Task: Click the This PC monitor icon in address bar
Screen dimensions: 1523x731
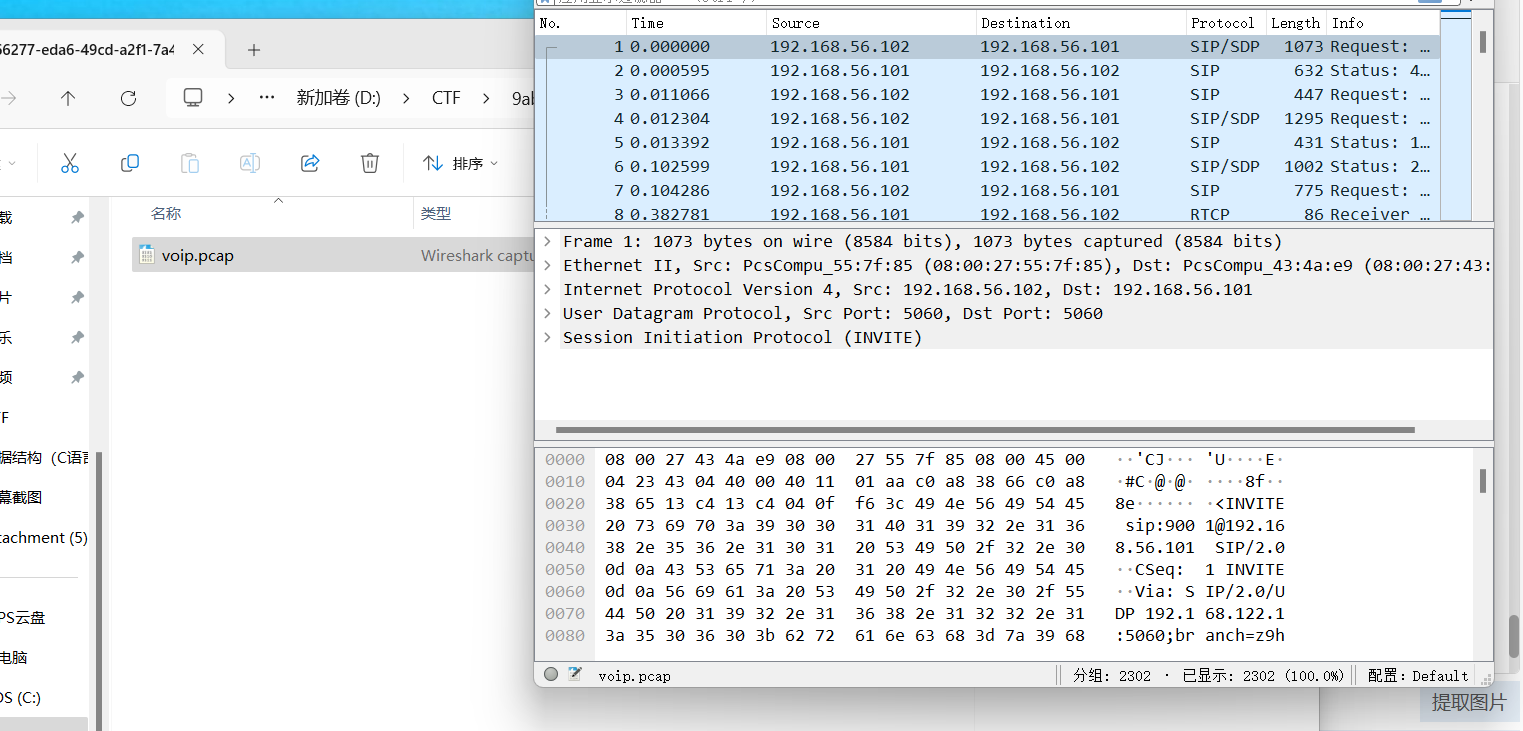Action: (x=193, y=98)
